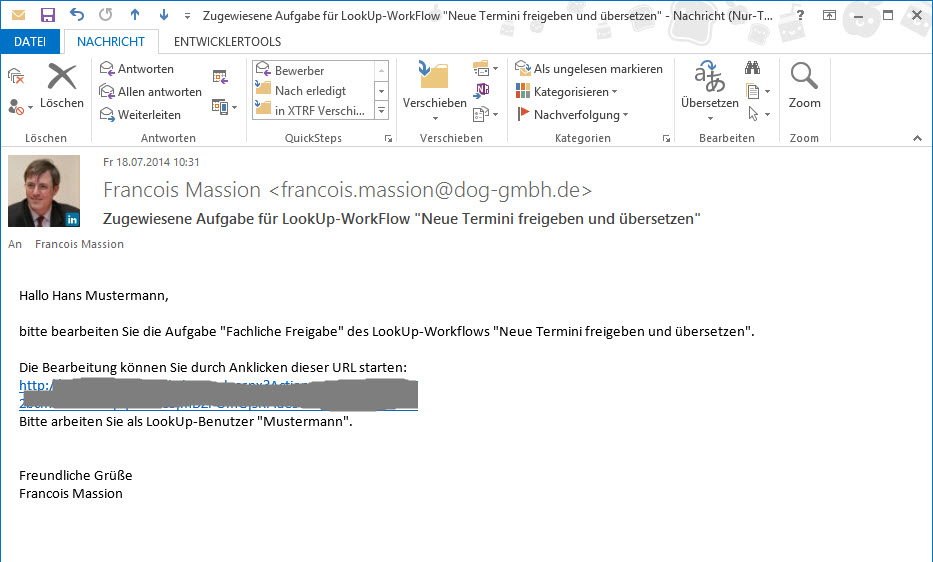Select Nach erledigt quick step

314,90
